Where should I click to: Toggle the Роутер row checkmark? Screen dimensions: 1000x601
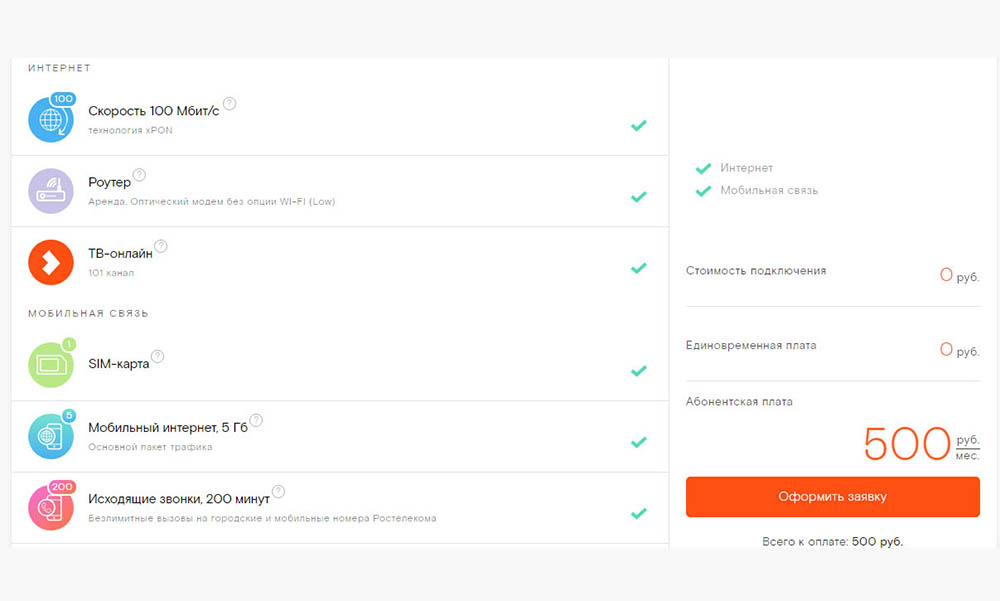(639, 197)
